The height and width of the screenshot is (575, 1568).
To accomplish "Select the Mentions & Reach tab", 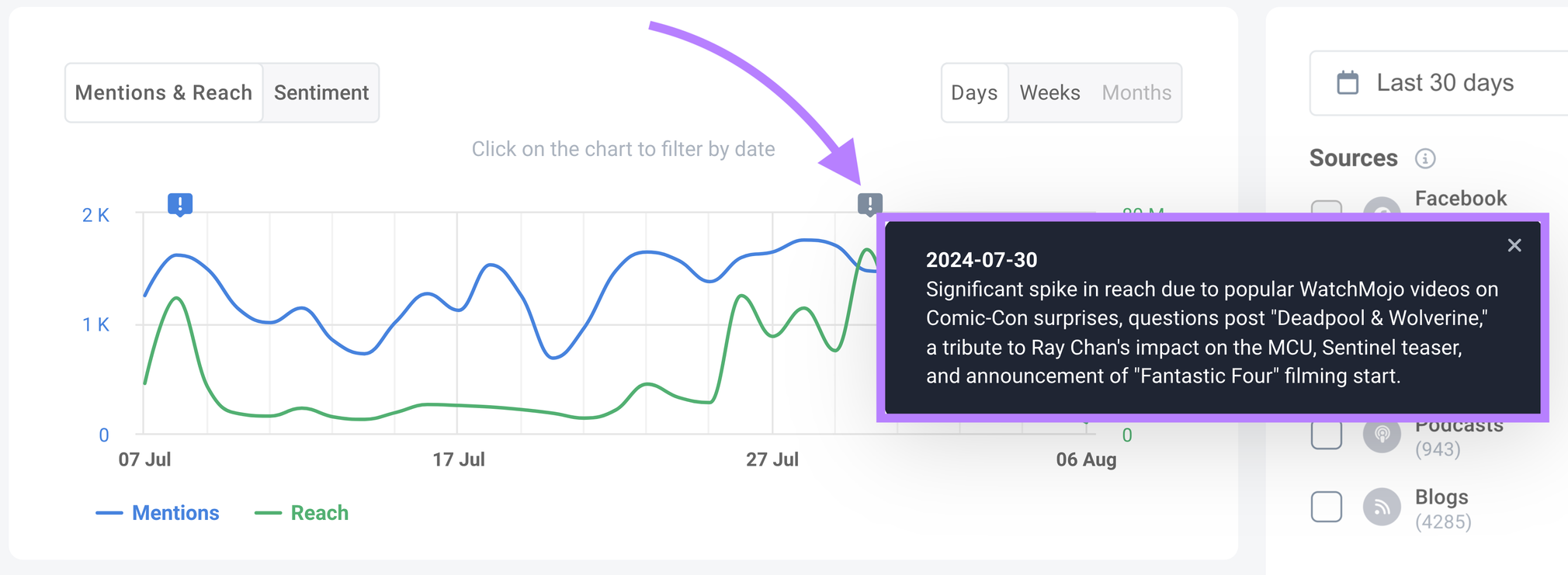I will click(x=163, y=92).
